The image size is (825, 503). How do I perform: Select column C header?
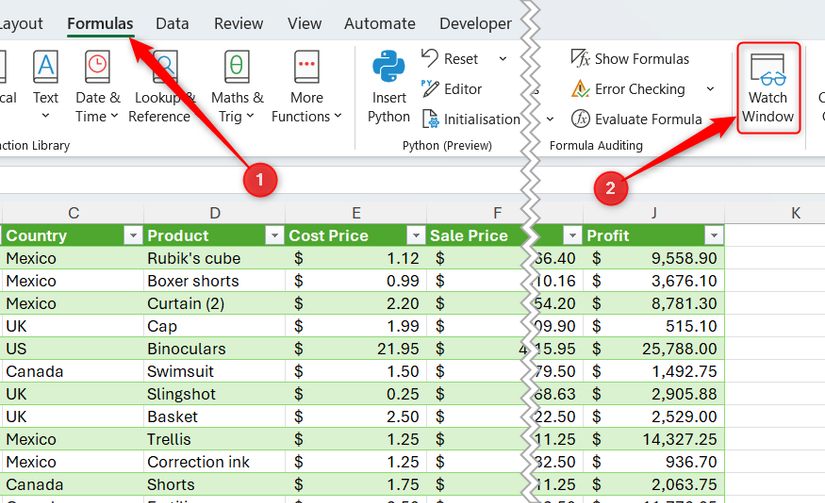point(73,213)
